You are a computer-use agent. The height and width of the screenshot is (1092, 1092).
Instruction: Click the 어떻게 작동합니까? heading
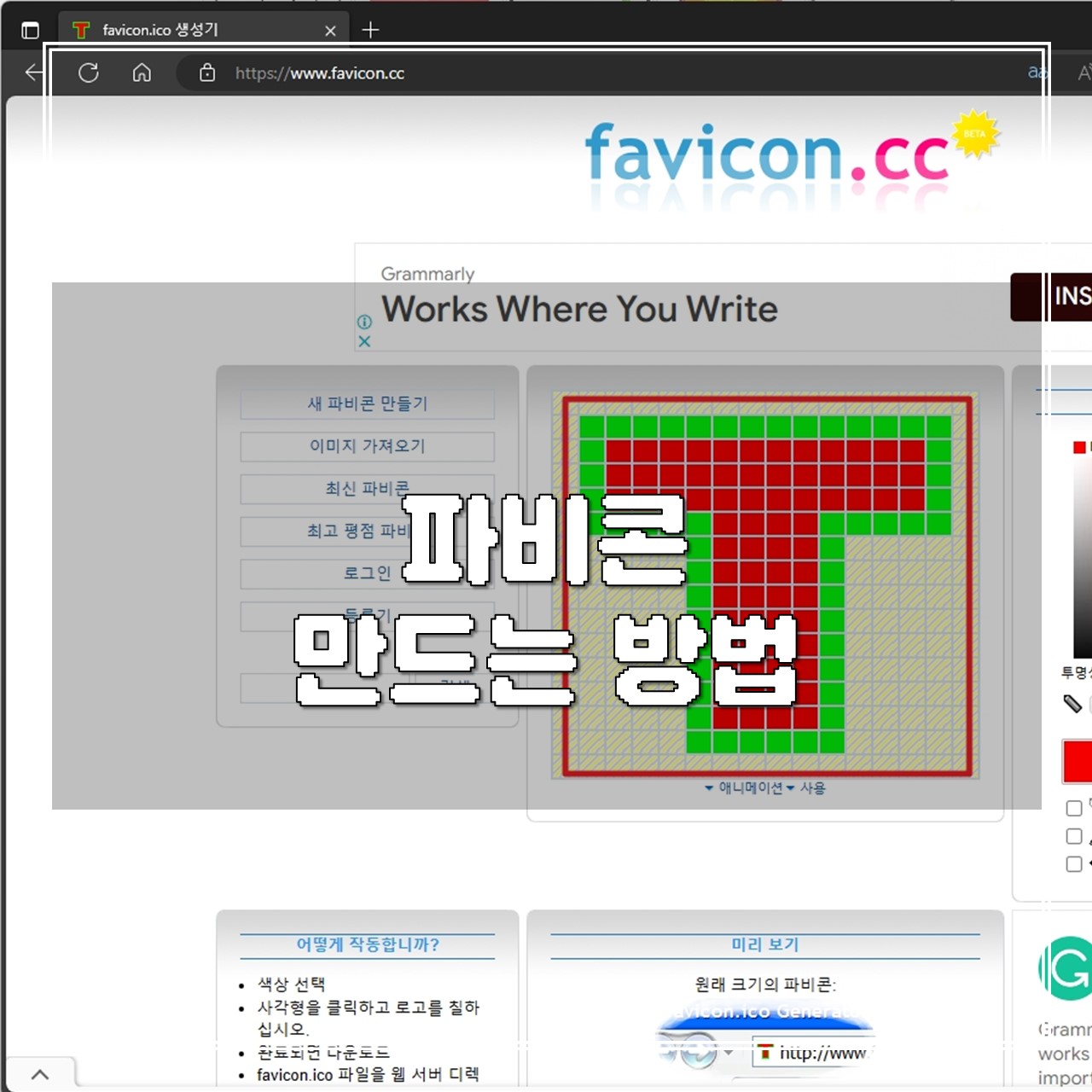(368, 944)
